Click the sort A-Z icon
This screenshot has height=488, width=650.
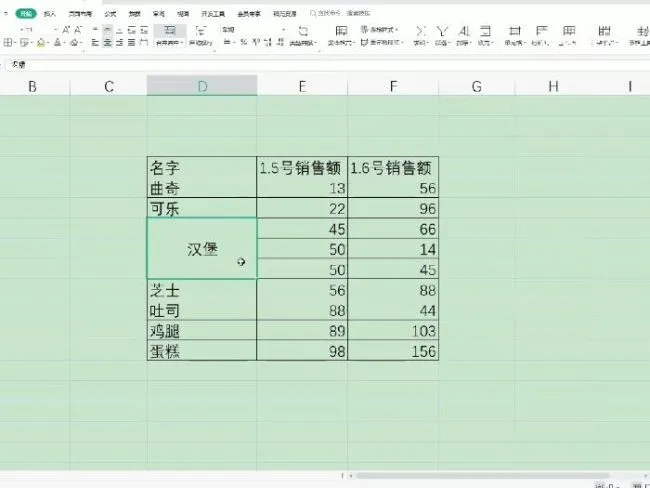pos(464,31)
